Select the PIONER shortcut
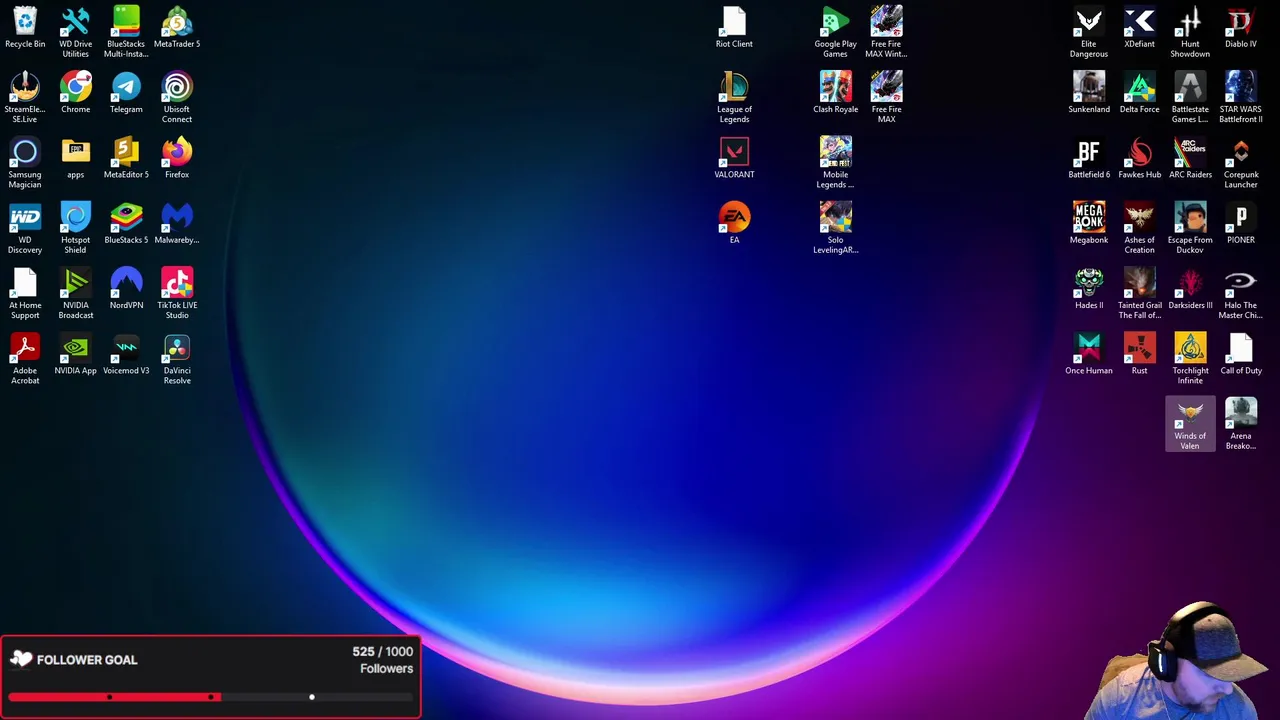This screenshot has width=1280, height=720. point(1241,217)
